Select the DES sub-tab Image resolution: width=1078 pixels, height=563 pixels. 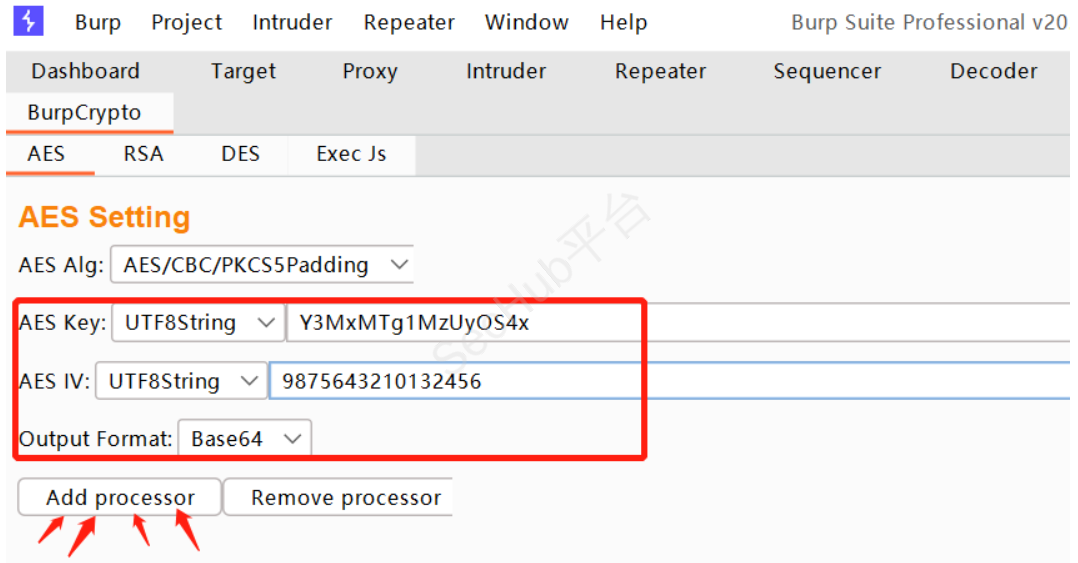point(240,154)
